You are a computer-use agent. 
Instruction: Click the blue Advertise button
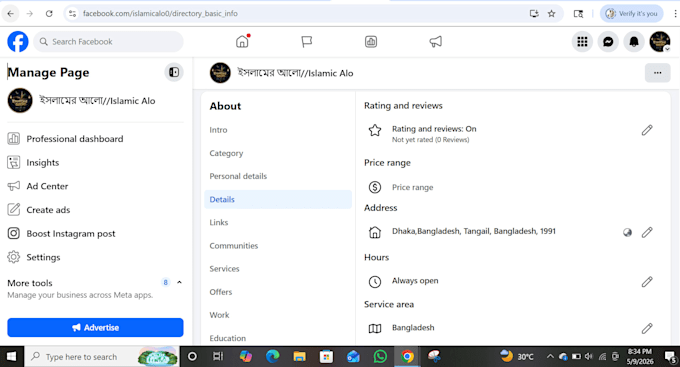(x=95, y=328)
